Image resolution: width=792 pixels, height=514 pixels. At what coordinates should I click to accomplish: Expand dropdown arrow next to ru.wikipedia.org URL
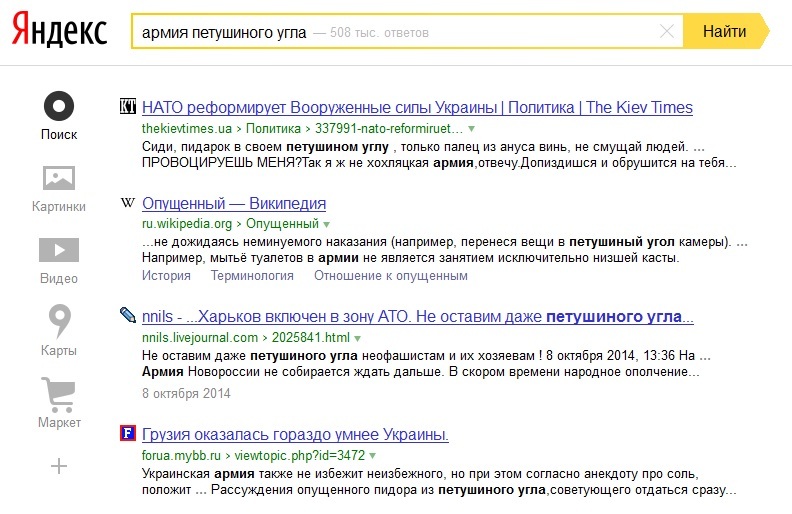tap(326, 224)
